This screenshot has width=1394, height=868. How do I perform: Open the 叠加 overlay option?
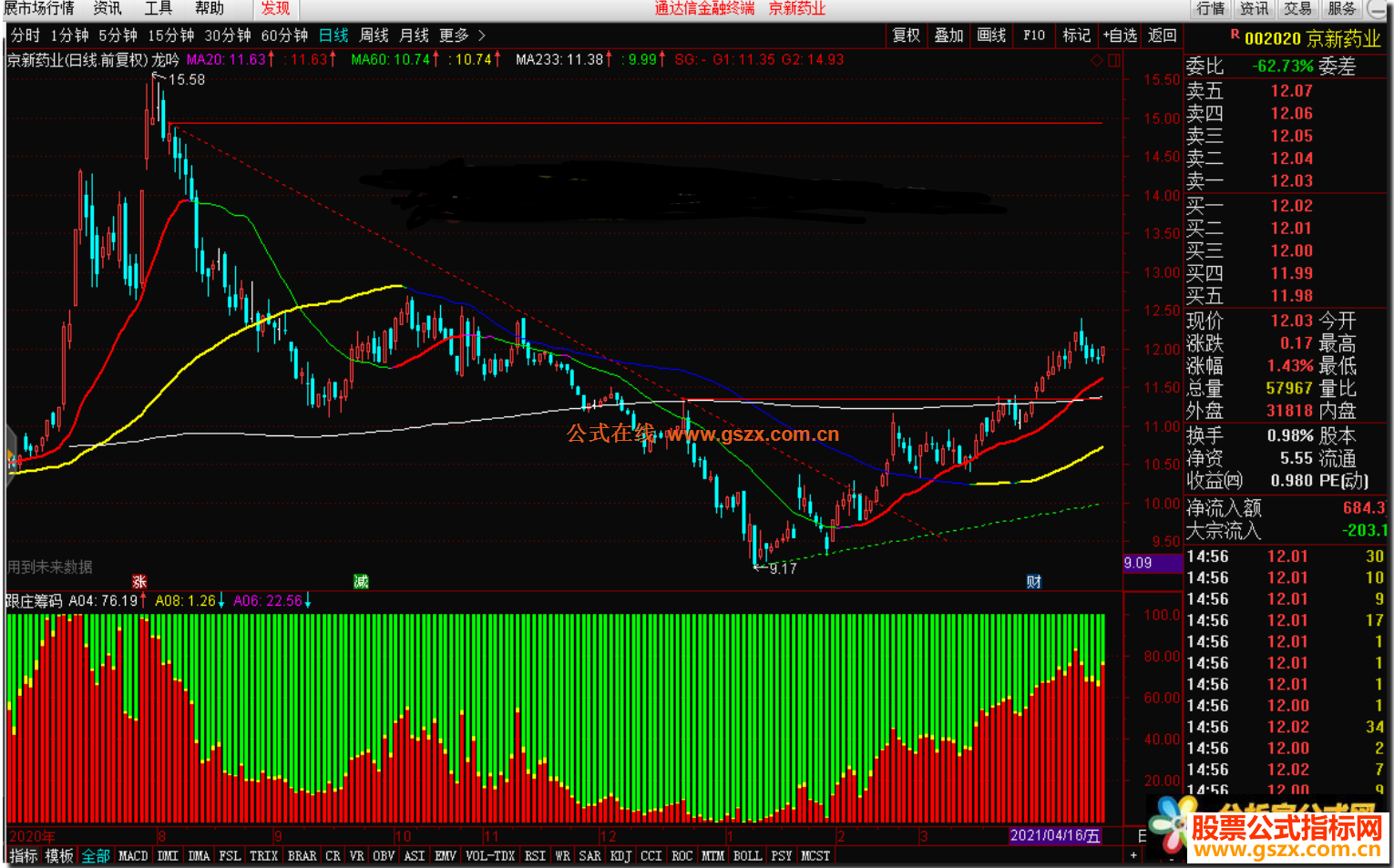coord(948,36)
